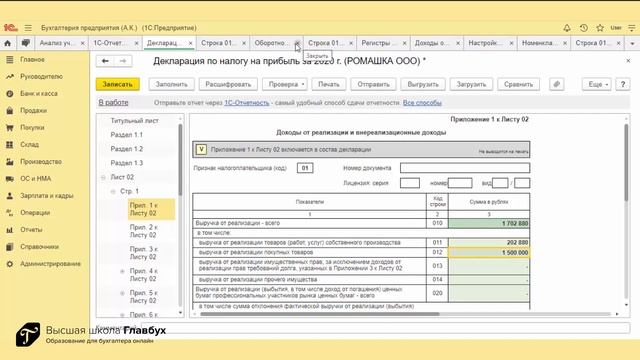Image resolution: width=640 pixels, height=360 pixels.
Task: Click Сравнить button
Action: pos(518,84)
